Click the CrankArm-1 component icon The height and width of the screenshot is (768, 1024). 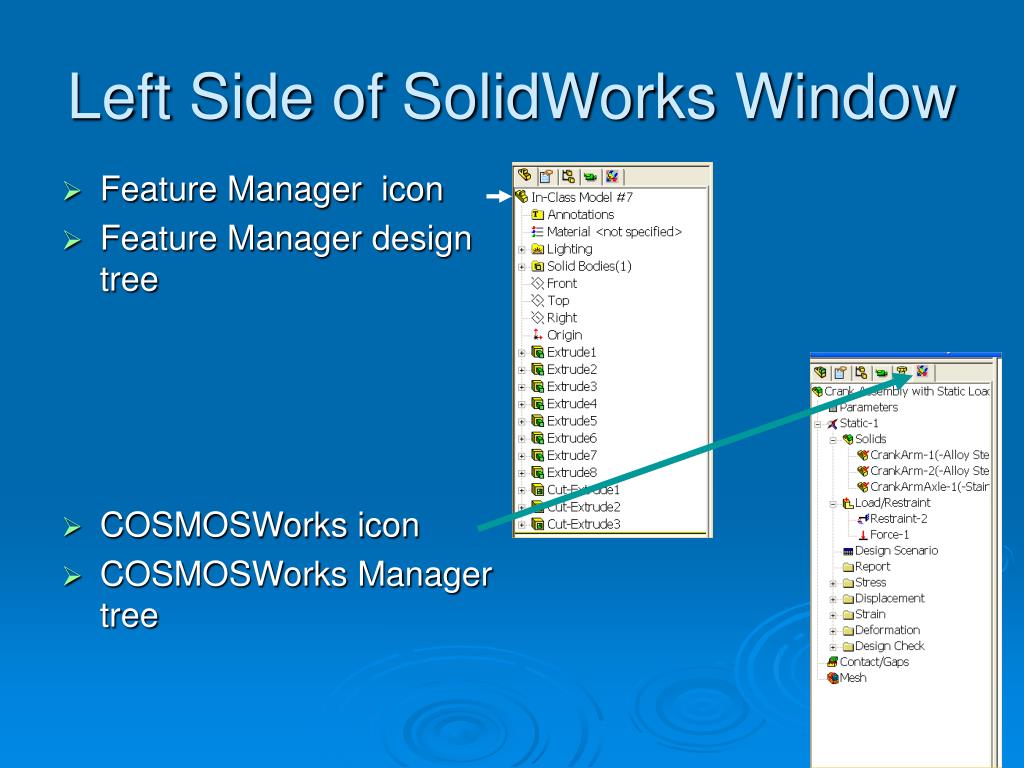coord(863,455)
